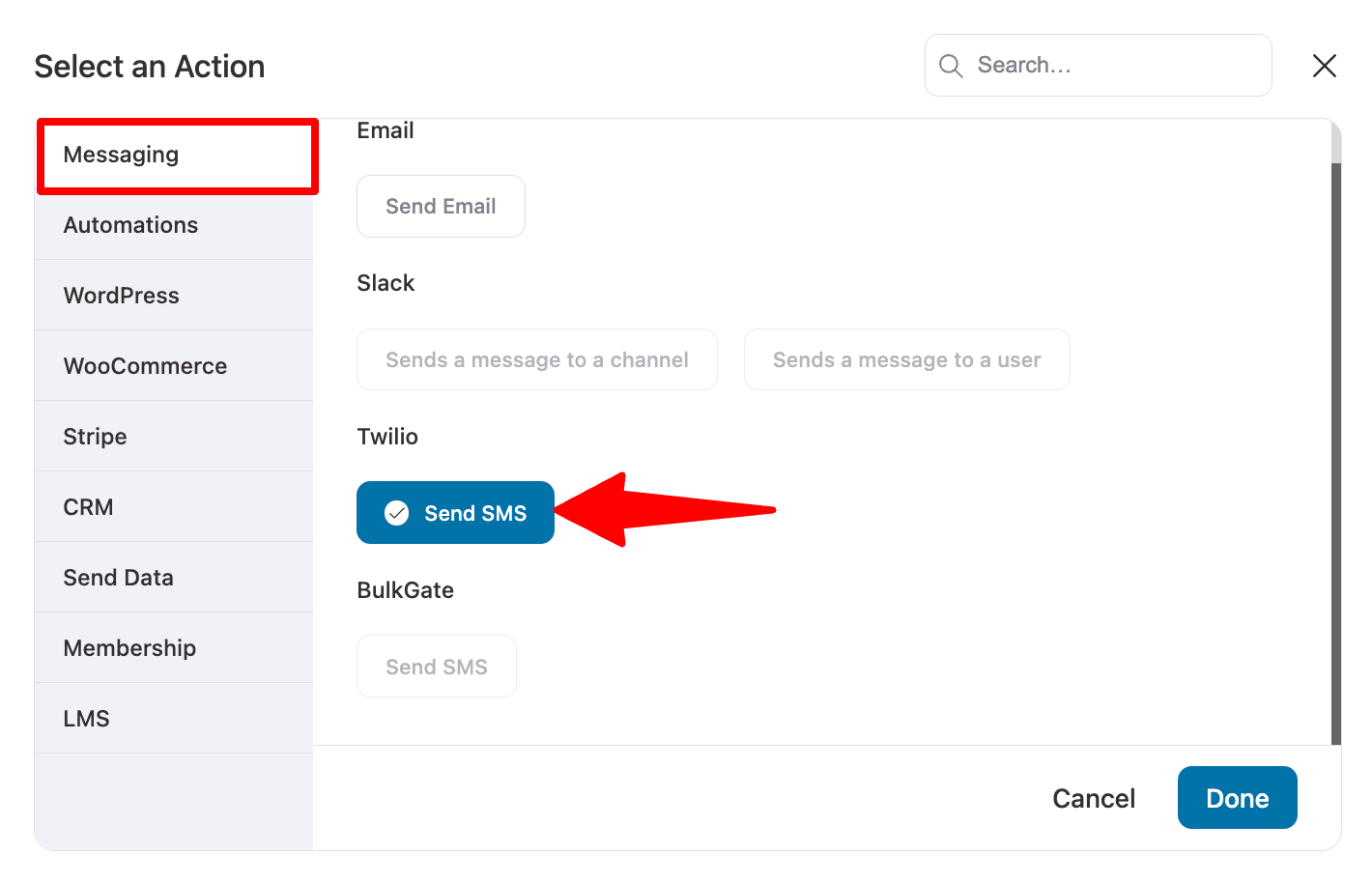The width and height of the screenshot is (1372, 883).
Task: Switch to Membership actions
Action: point(174,648)
